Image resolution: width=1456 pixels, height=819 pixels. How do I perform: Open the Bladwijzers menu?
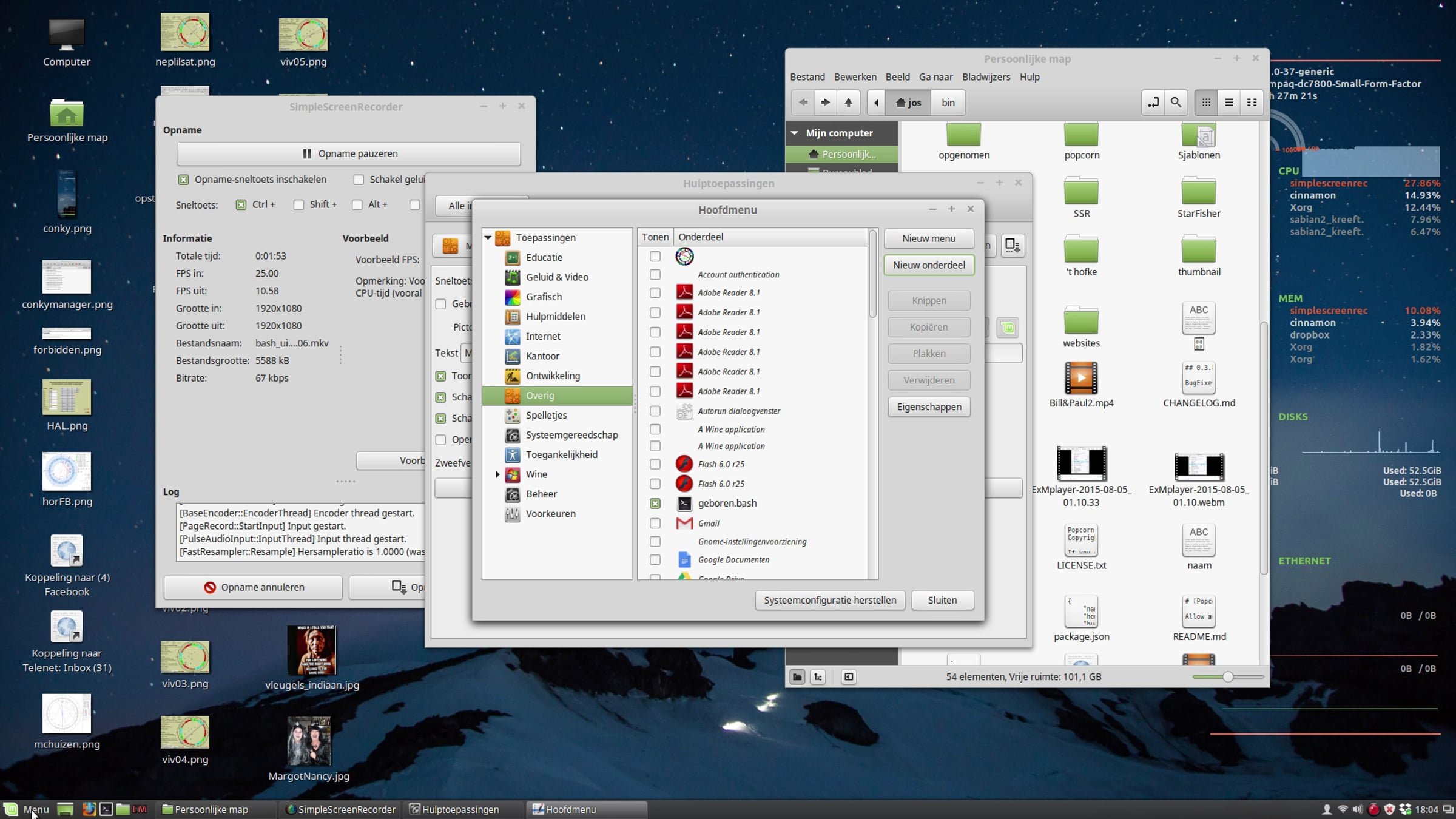point(986,77)
